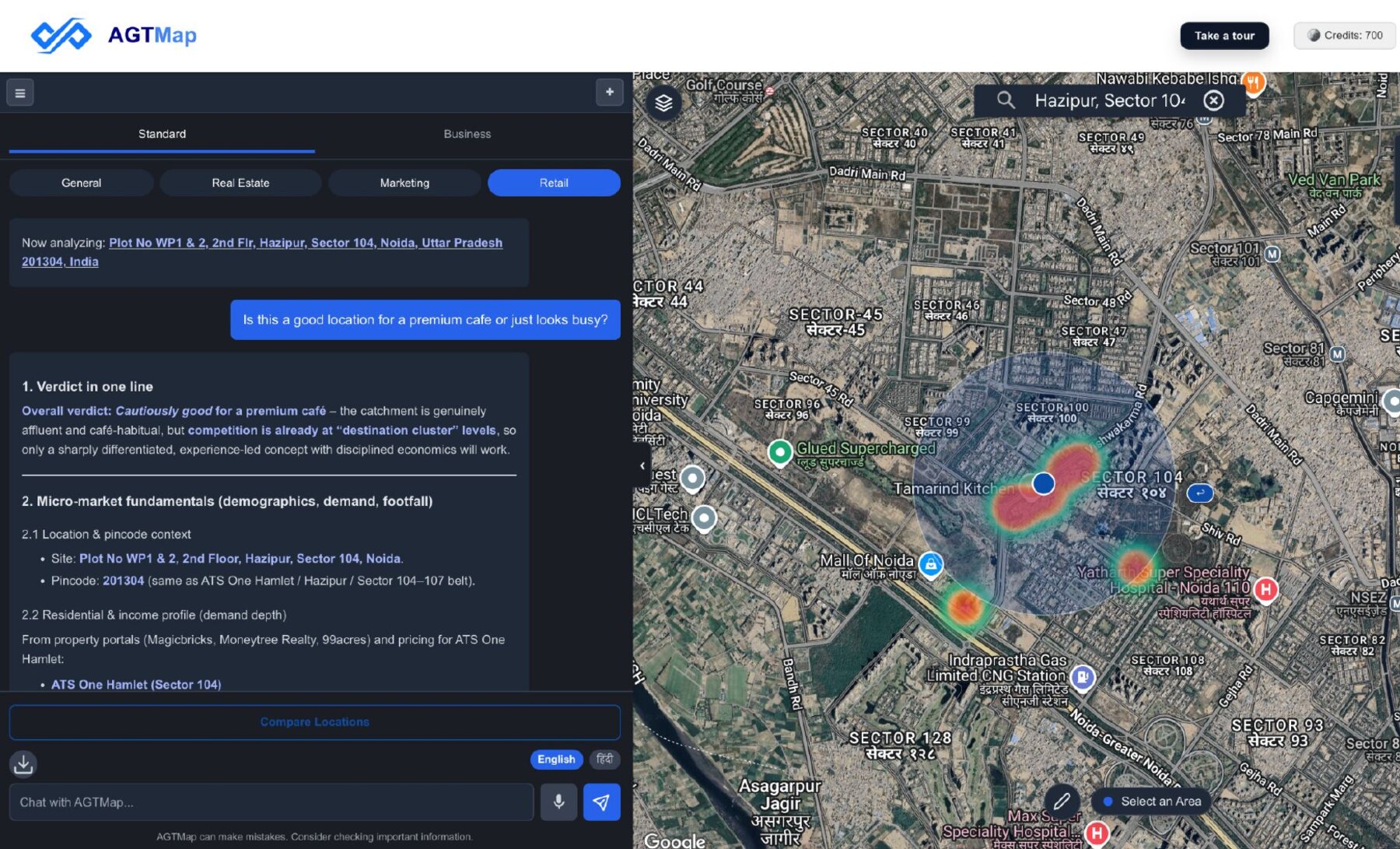This screenshot has width=1400, height=849.
Task: Click the Sector 101 metro icon
Action: pyautogui.click(x=1272, y=254)
